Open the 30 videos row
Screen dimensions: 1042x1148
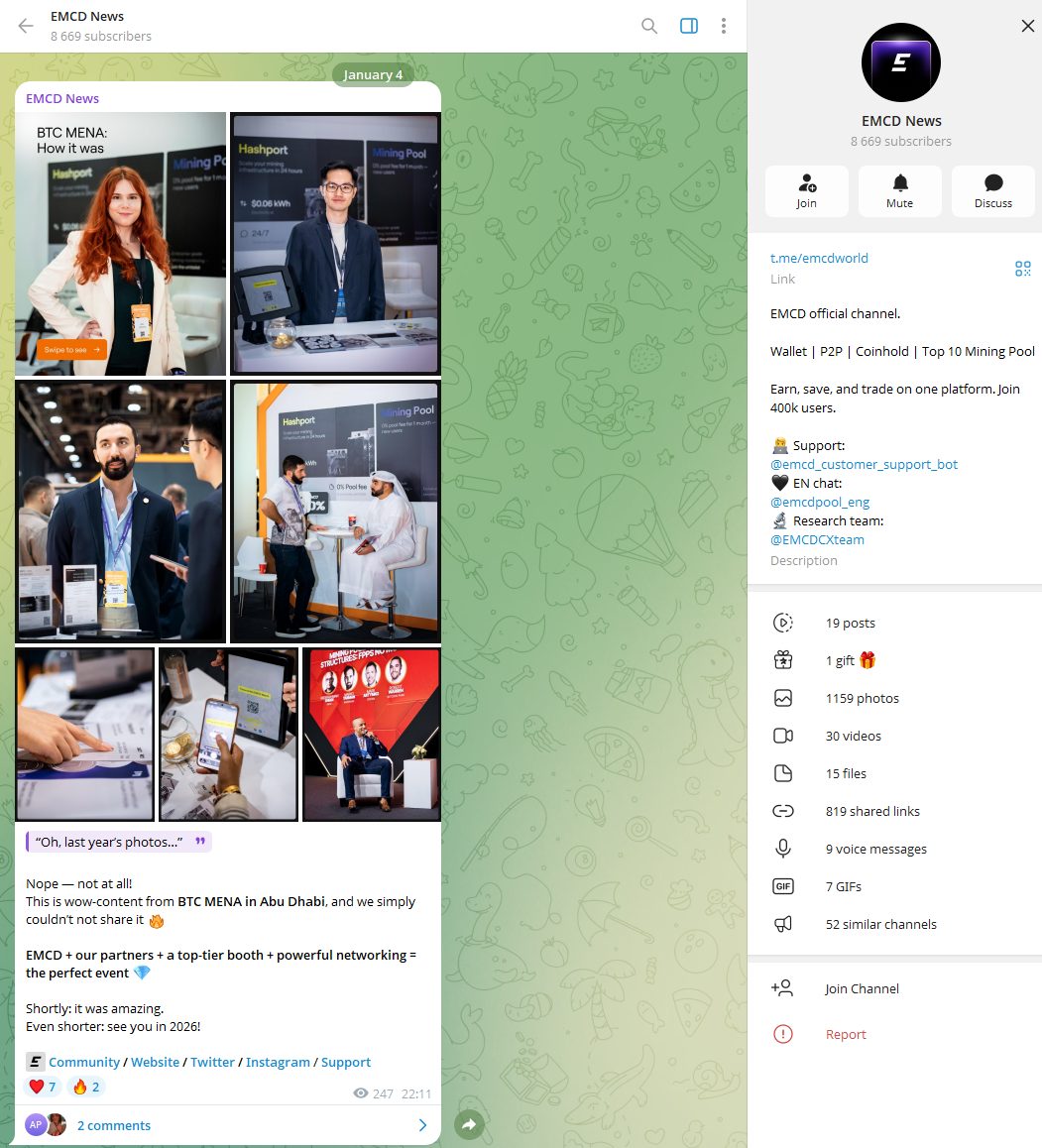pyautogui.click(x=895, y=736)
